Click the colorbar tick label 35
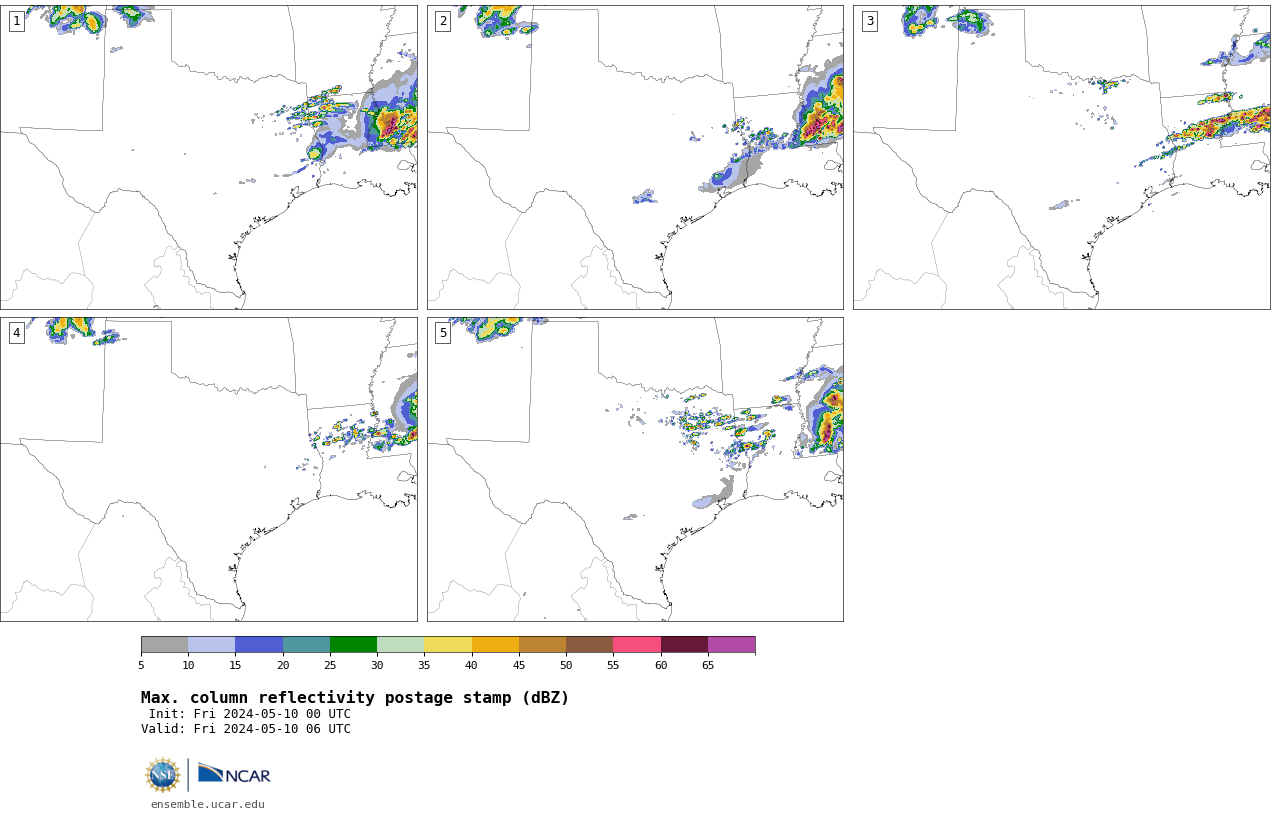Image resolution: width=1280 pixels, height=815 pixels. click(424, 666)
